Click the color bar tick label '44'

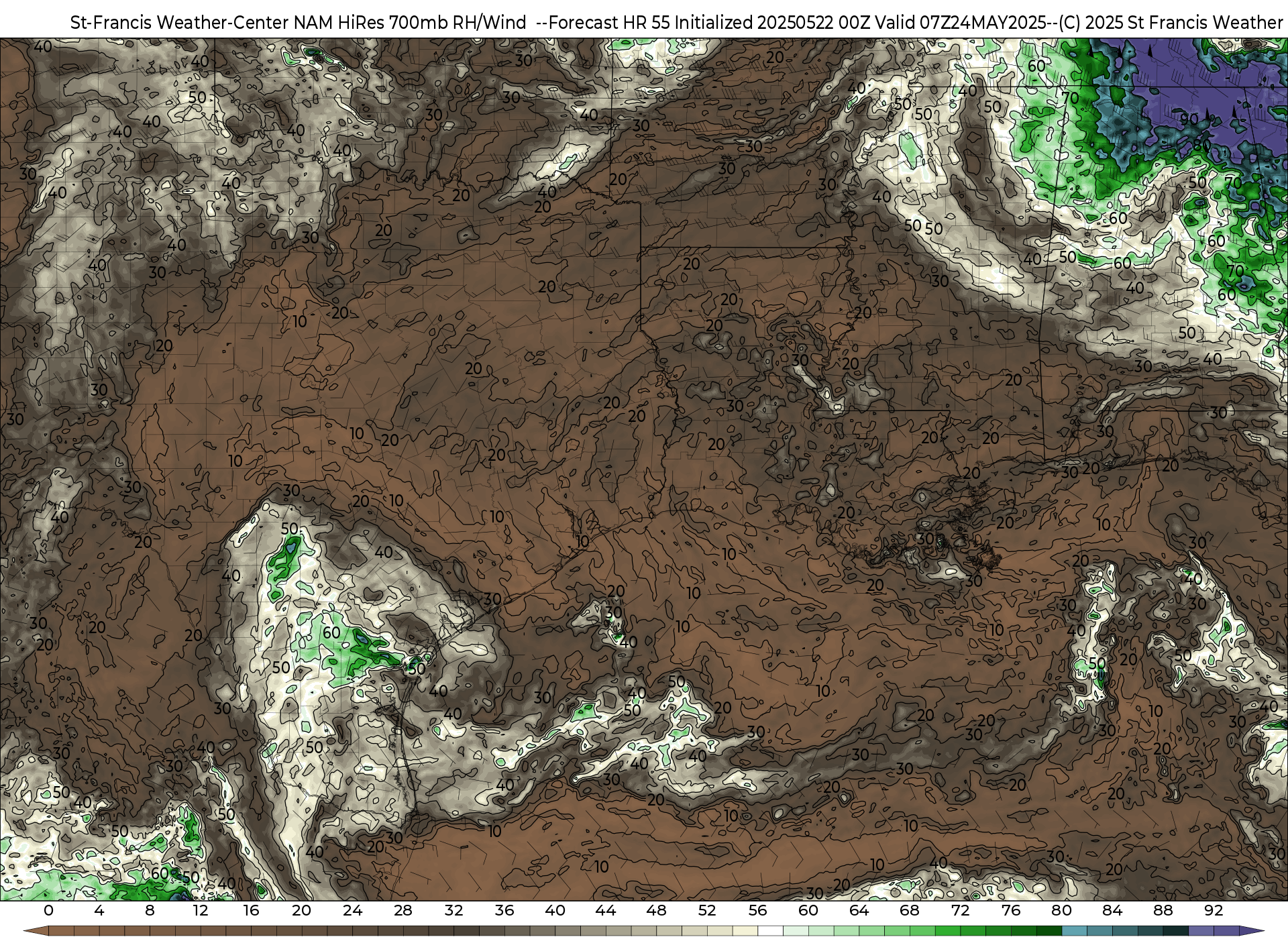[606, 910]
